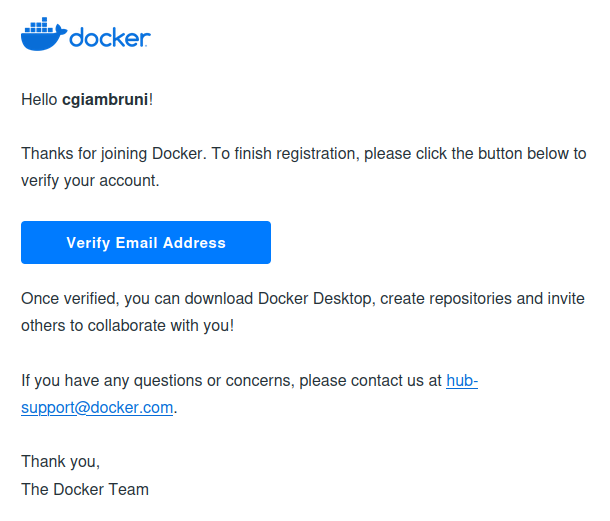Click the word Hello in the greeting
Screen dimensions: 610x521
(x=39, y=100)
